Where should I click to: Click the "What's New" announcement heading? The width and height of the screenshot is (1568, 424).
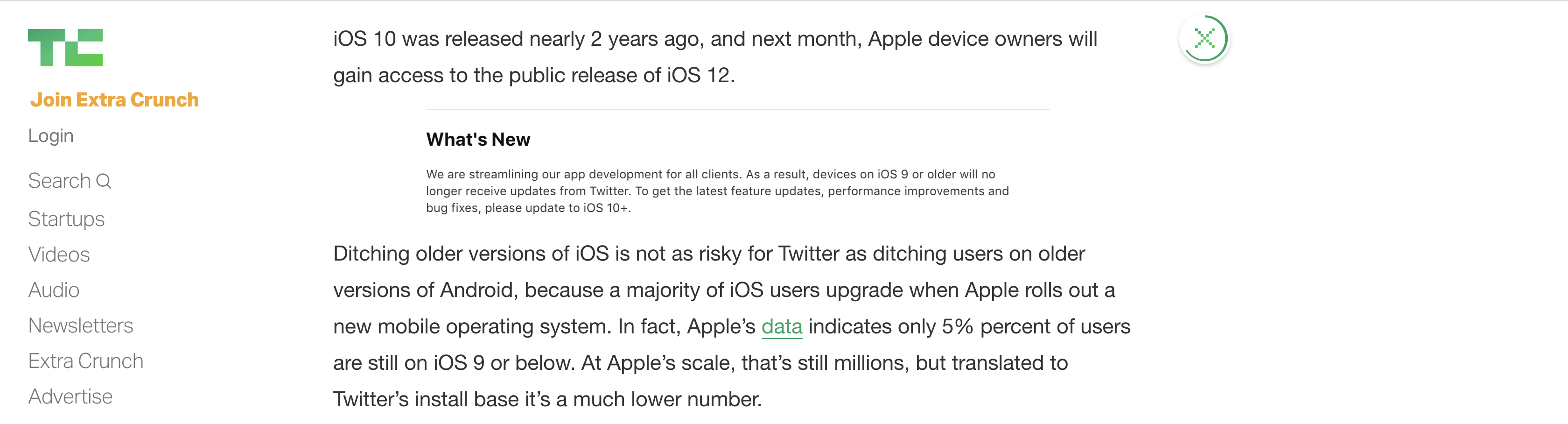478,140
